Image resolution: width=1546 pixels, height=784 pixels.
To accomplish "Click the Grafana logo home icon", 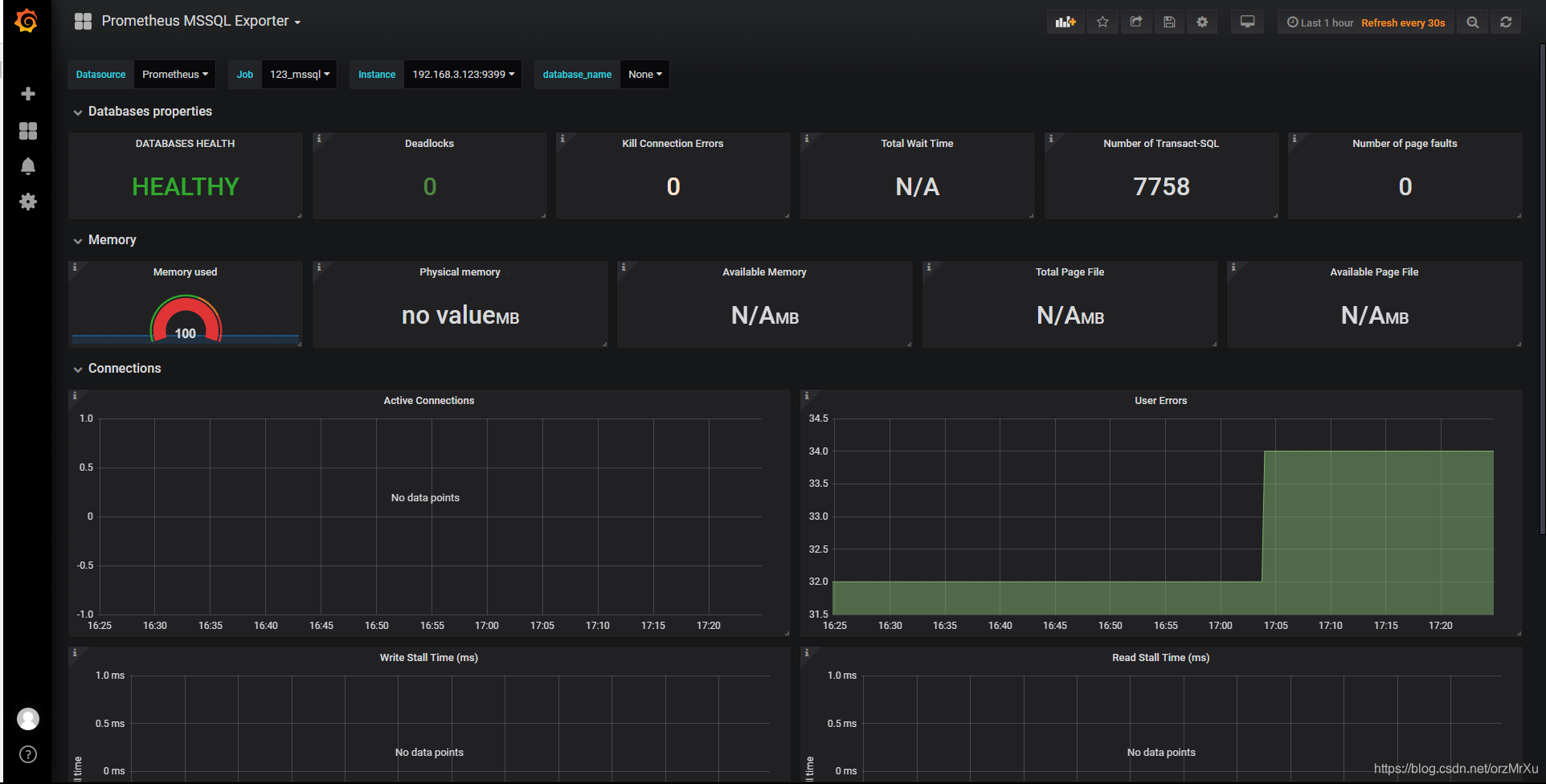I will click(27, 21).
